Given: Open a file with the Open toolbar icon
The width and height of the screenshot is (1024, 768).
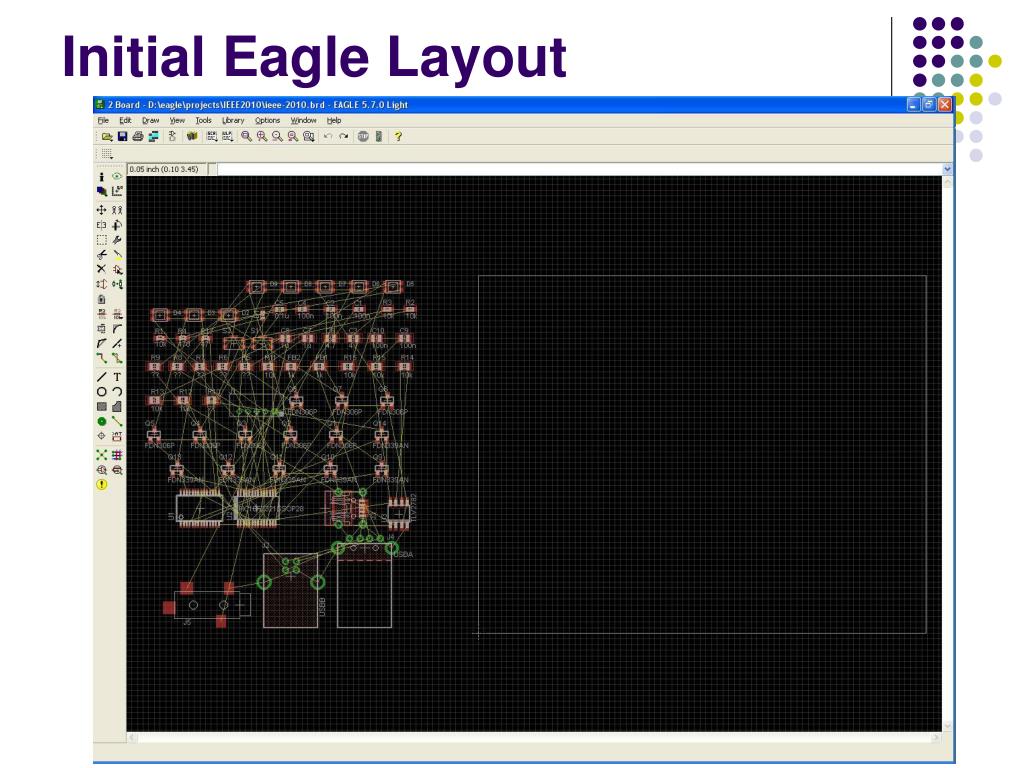Looking at the screenshot, I should point(107,136).
